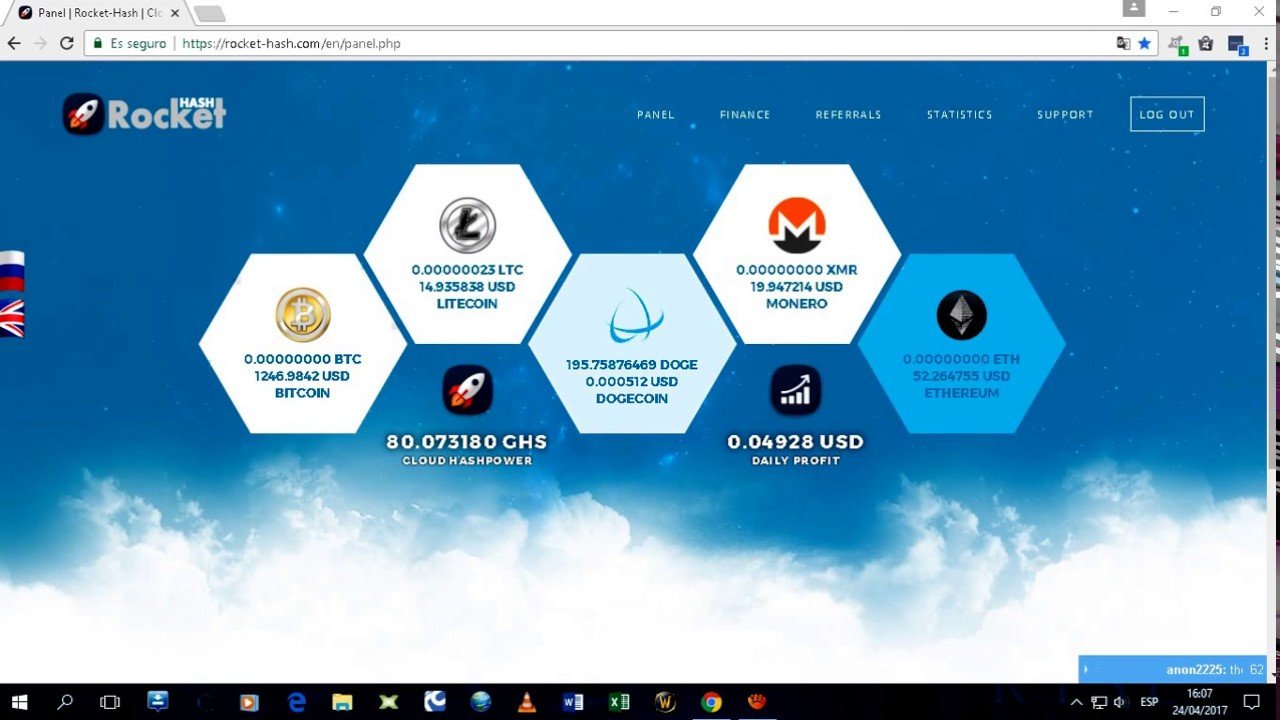Open the extension with green badge 1
Screen dimensions: 1280x720
point(1177,45)
